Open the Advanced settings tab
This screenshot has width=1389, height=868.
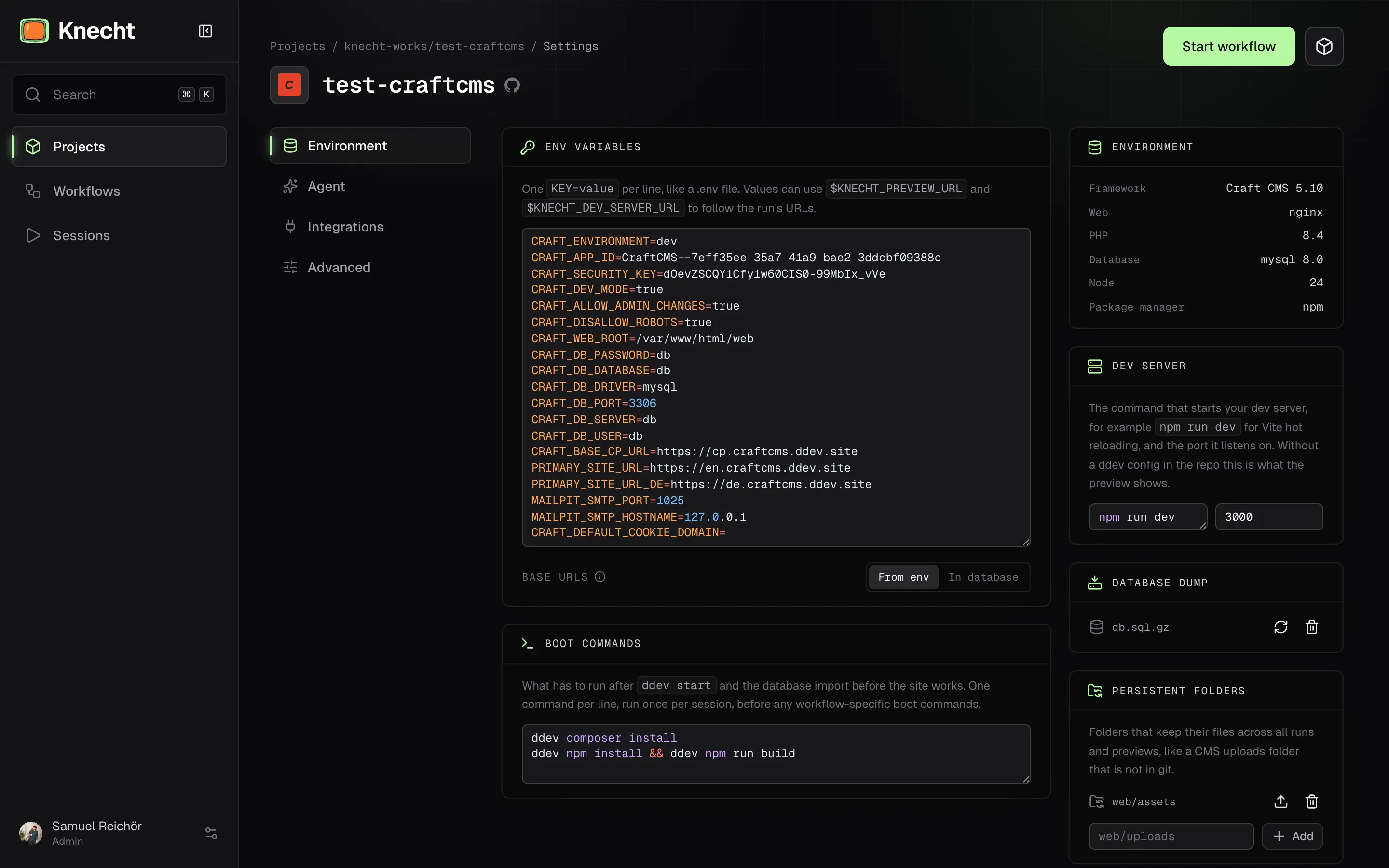370,267
